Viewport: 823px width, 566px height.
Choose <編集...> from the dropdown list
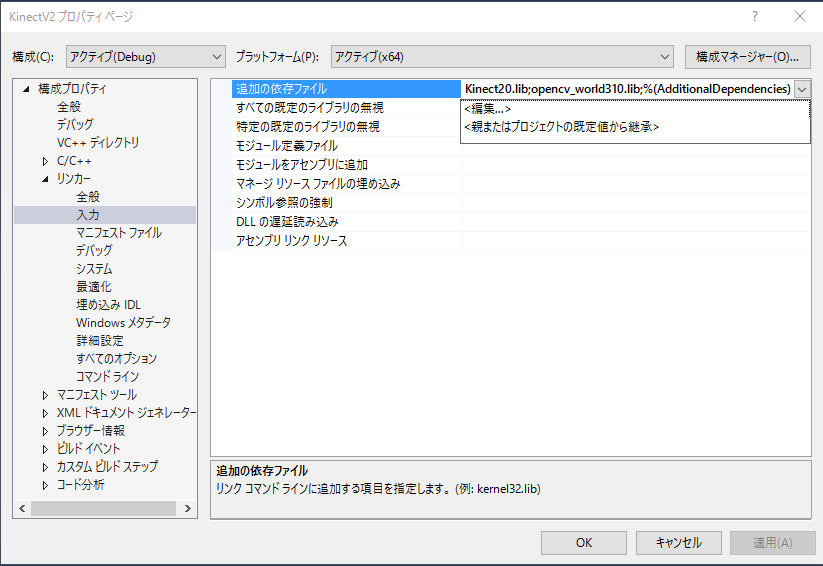point(488,109)
